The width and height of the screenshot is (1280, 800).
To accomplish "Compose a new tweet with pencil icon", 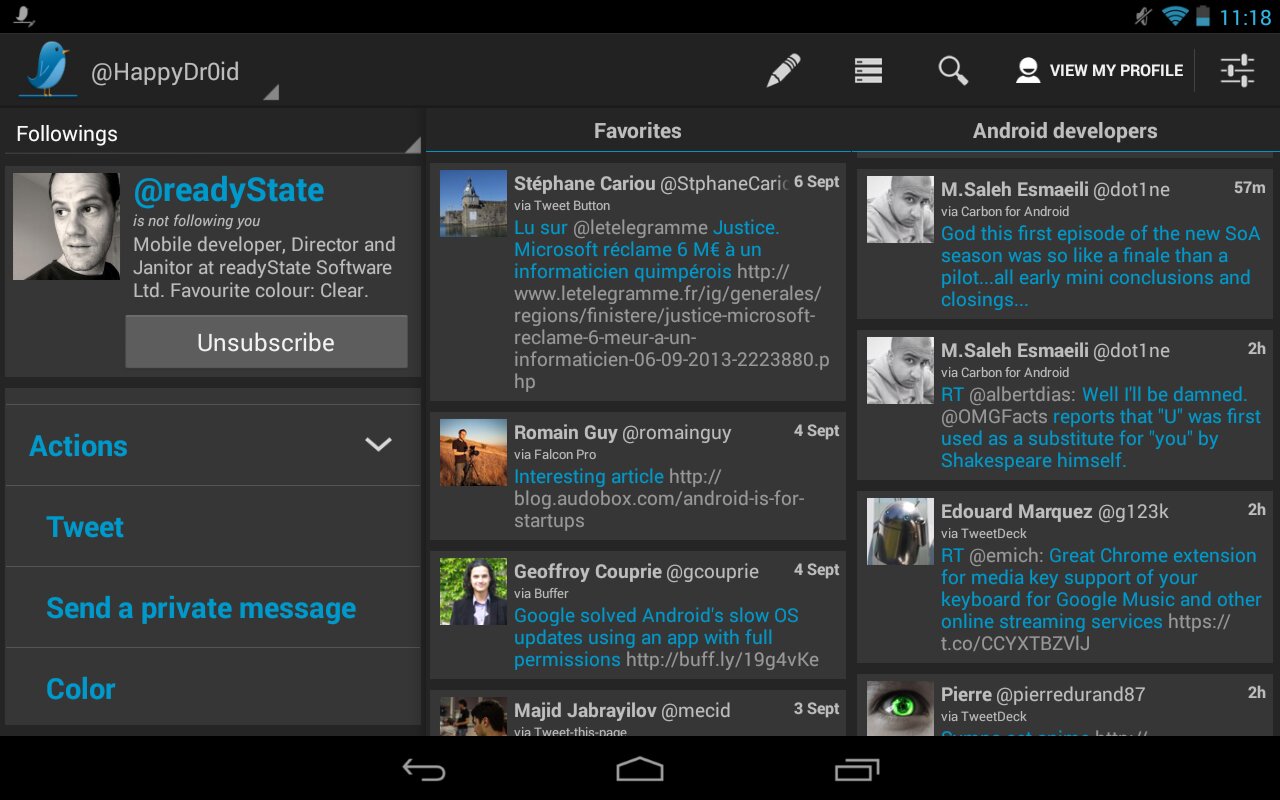I will click(x=783, y=70).
